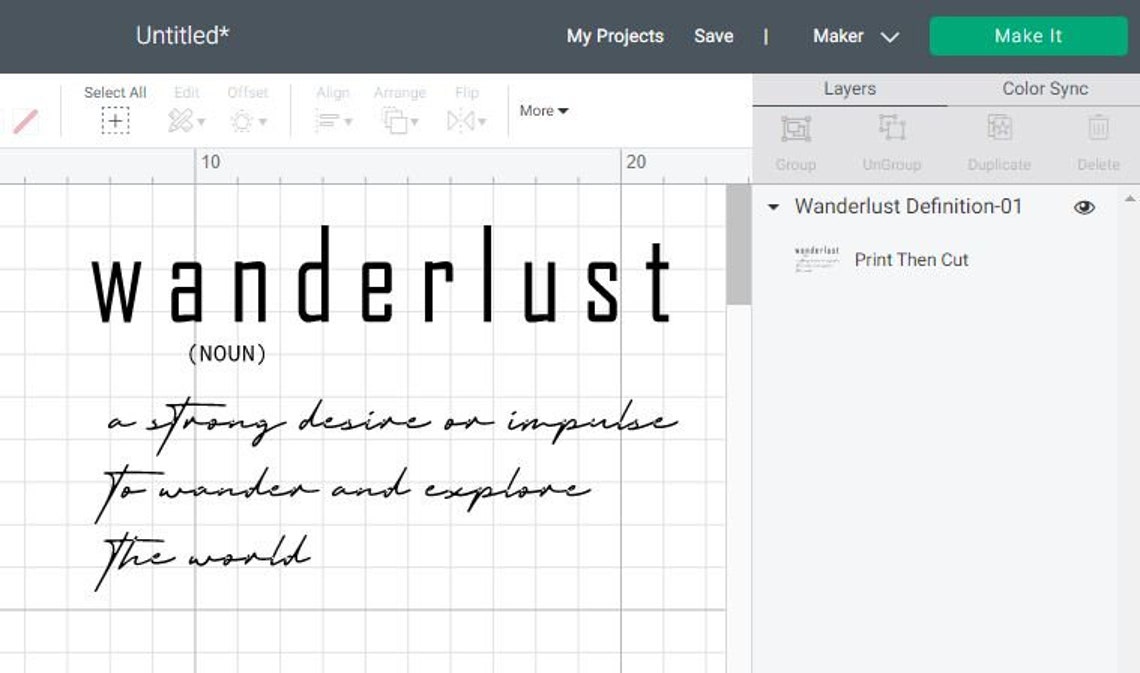1140x673 pixels.
Task: Select the Flip tool
Action: (462, 119)
